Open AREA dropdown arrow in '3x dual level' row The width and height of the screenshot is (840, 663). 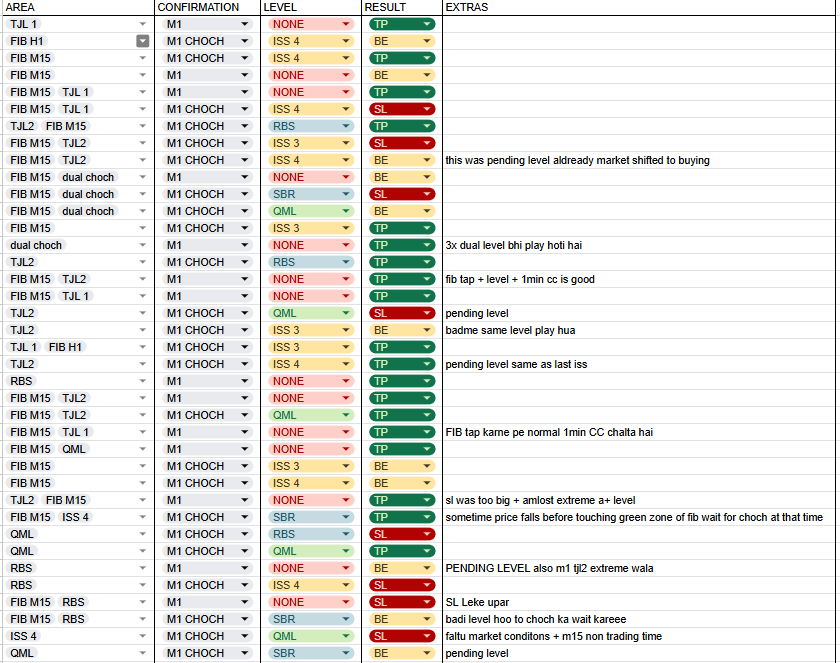point(142,245)
